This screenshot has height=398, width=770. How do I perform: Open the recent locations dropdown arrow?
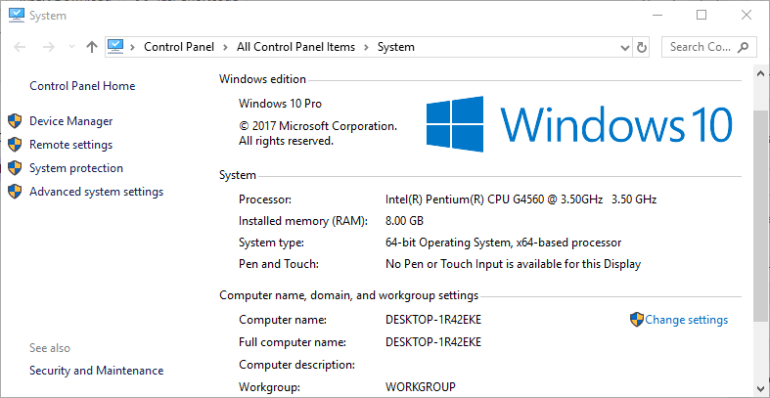click(71, 47)
